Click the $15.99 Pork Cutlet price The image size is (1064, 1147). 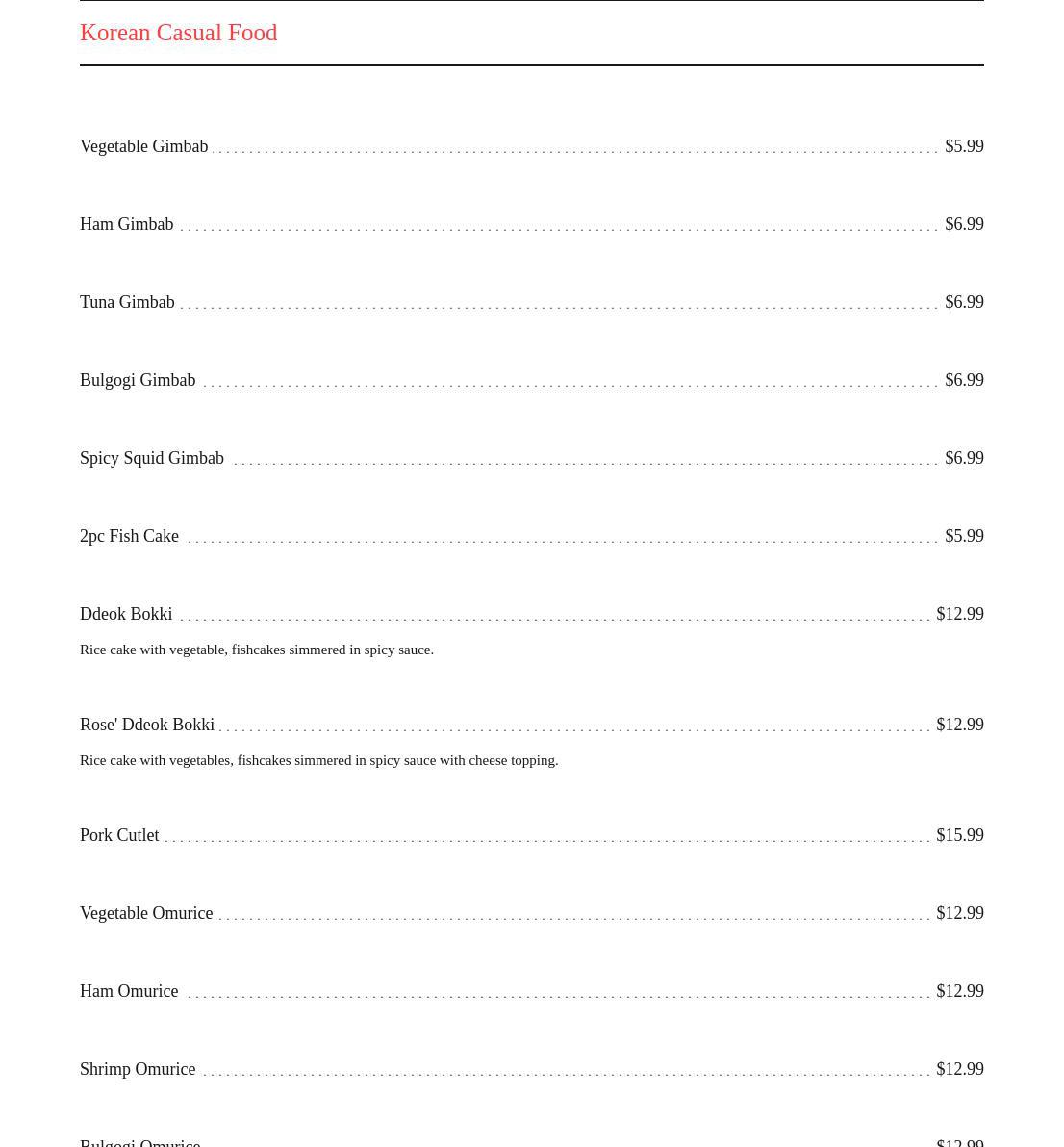(959, 835)
